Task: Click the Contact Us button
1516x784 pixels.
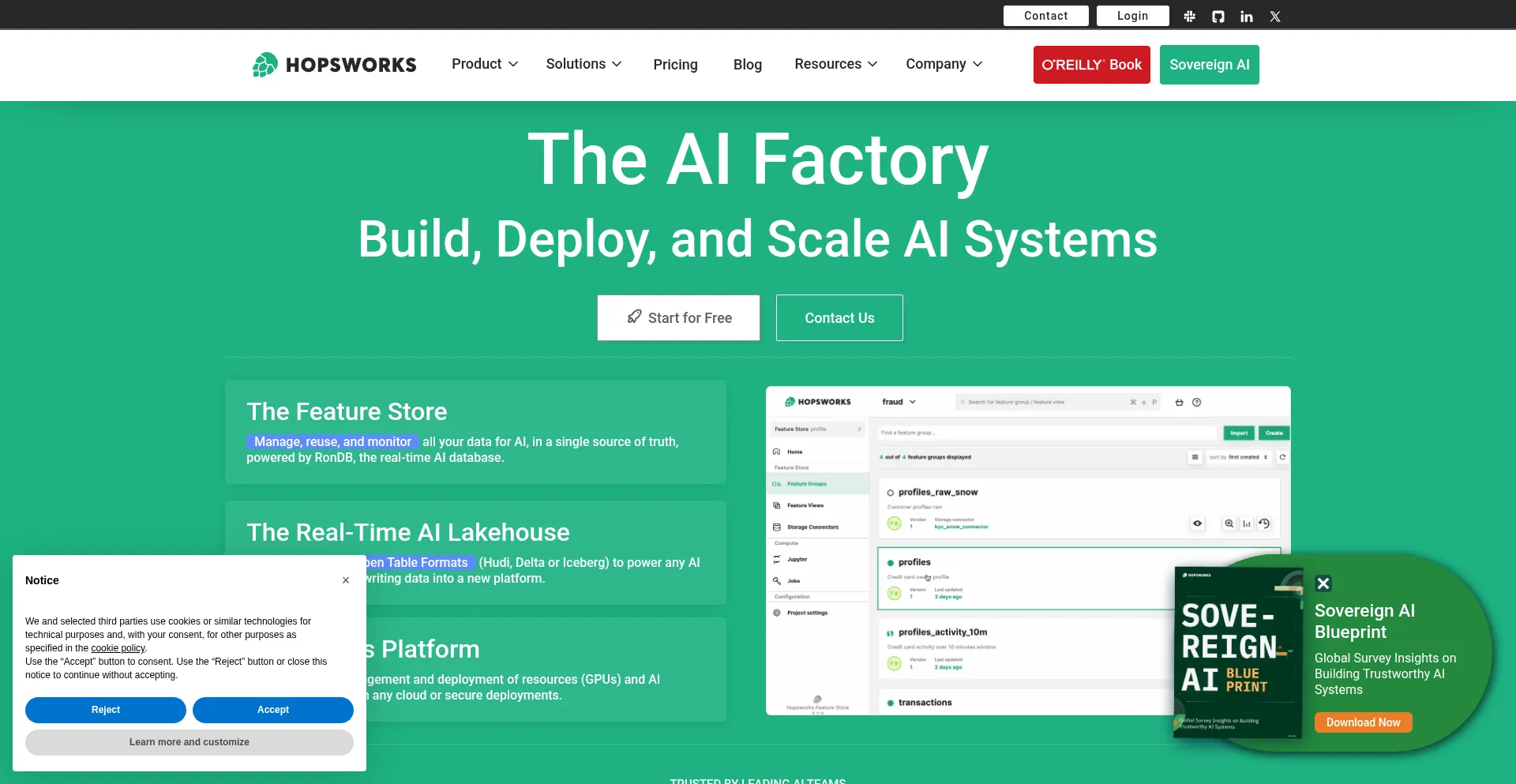Action: click(839, 318)
